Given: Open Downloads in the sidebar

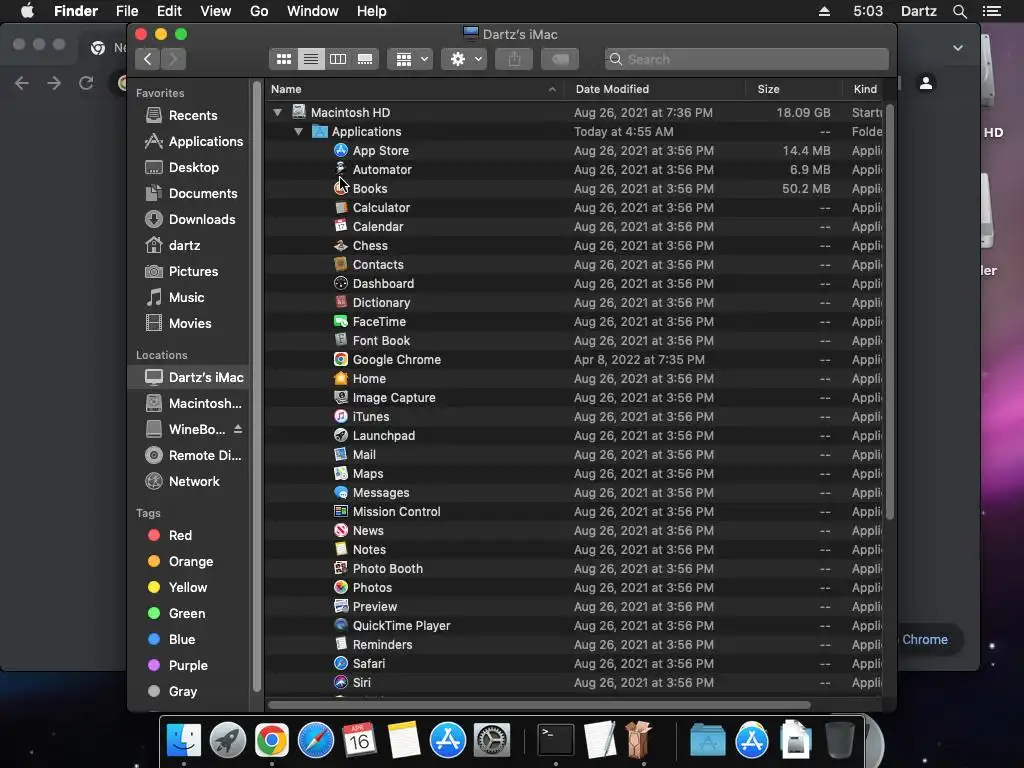Looking at the screenshot, I should tap(189, 219).
